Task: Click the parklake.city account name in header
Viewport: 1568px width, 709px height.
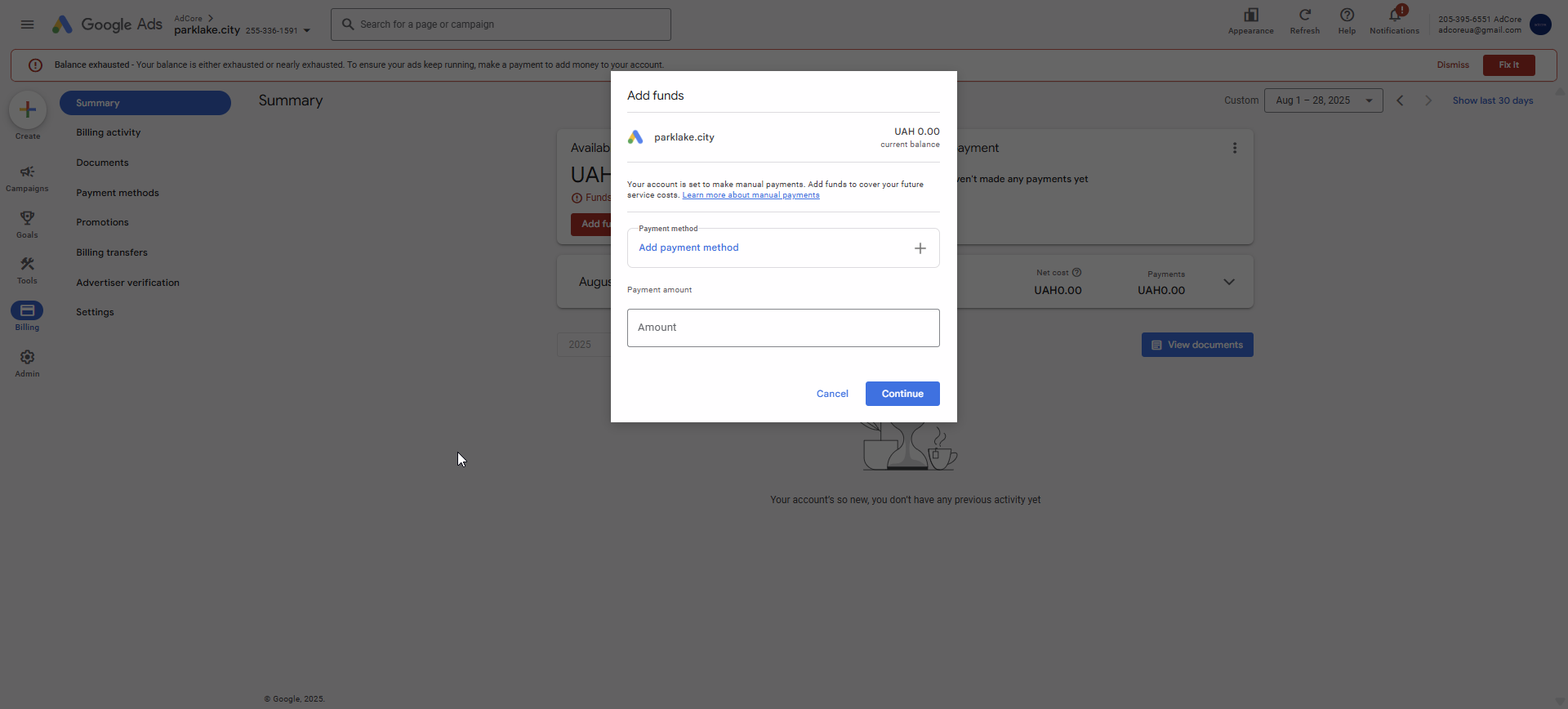Action: click(207, 30)
